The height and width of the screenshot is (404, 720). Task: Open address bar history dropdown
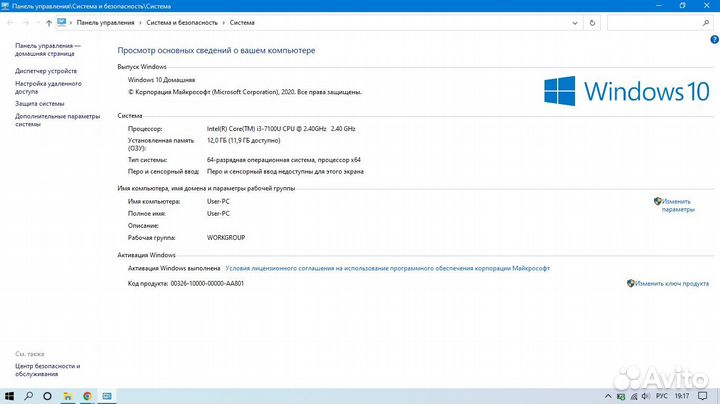click(575, 22)
